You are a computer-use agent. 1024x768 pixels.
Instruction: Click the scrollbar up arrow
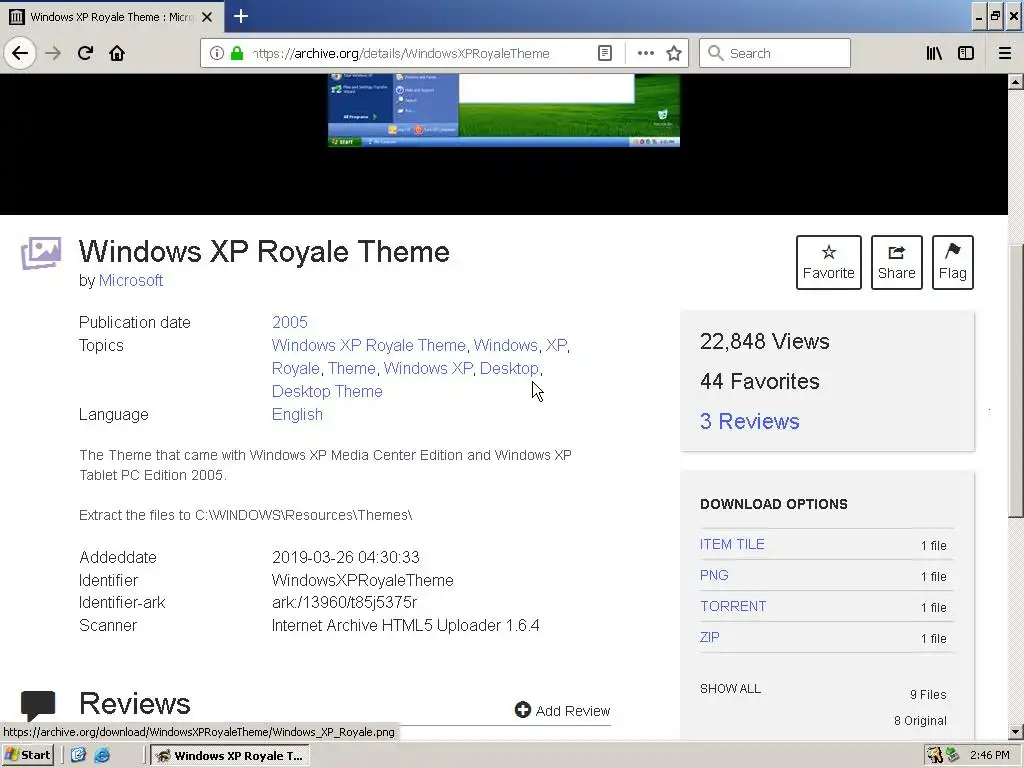pos(1016,82)
